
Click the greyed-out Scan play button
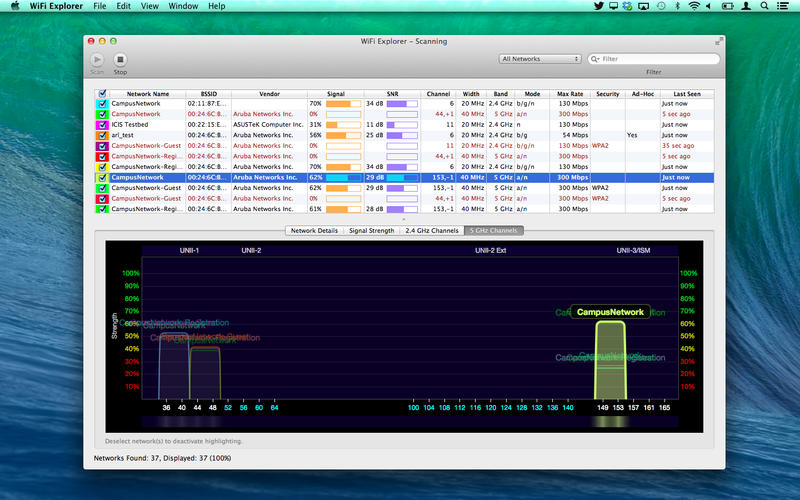click(97, 60)
